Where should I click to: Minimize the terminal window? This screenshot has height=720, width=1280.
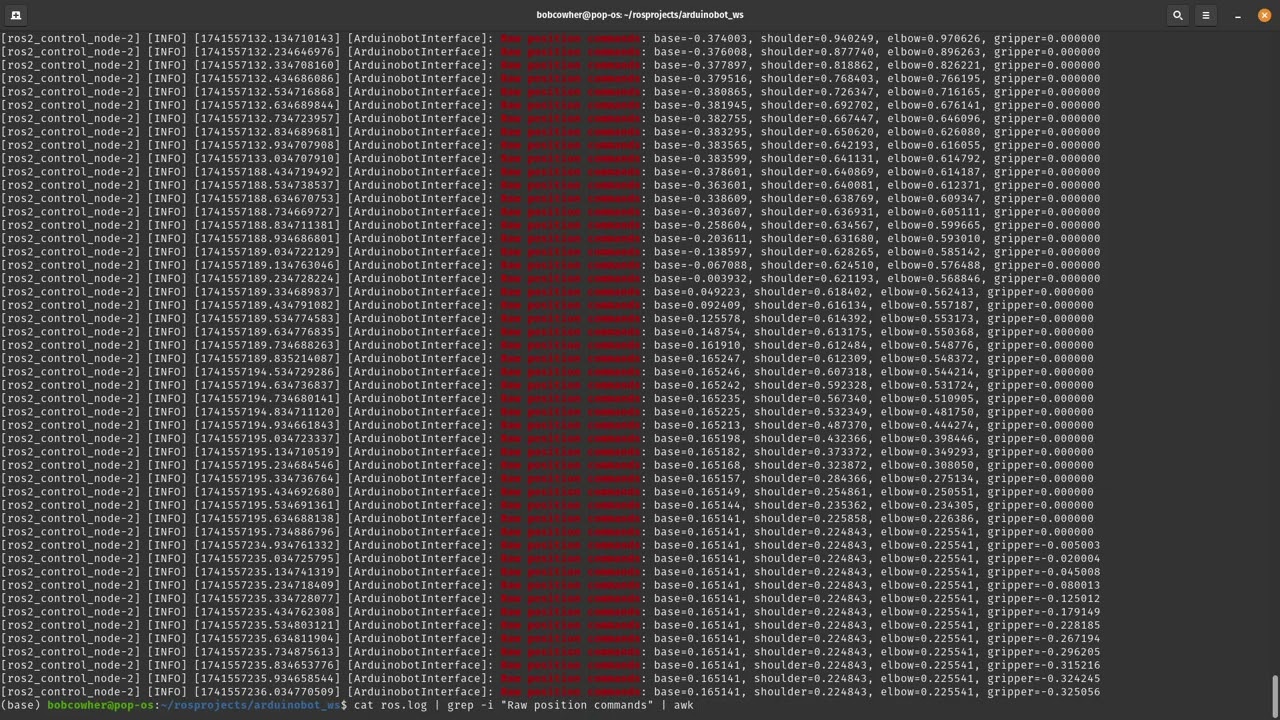[x=1238, y=15]
